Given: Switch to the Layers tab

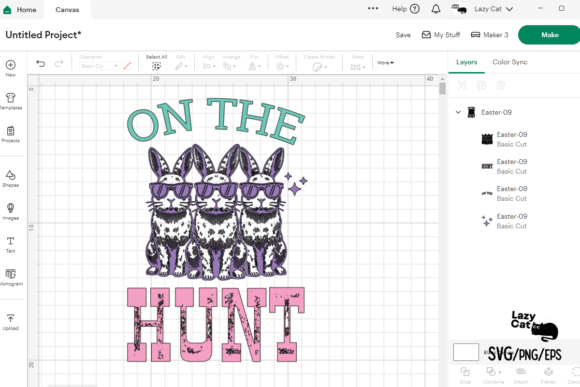Looking at the screenshot, I should click(466, 62).
